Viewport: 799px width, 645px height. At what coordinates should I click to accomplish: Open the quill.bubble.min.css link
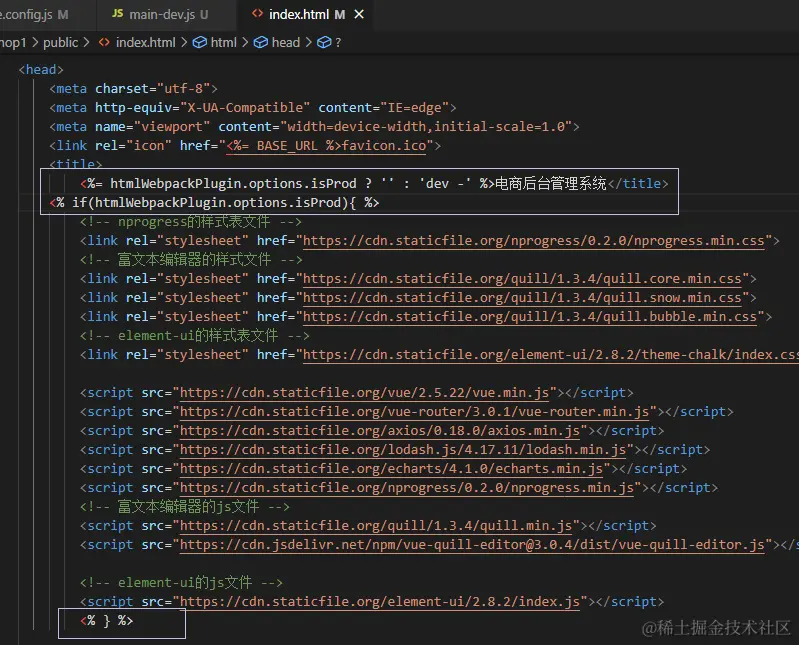[x=530, y=316]
